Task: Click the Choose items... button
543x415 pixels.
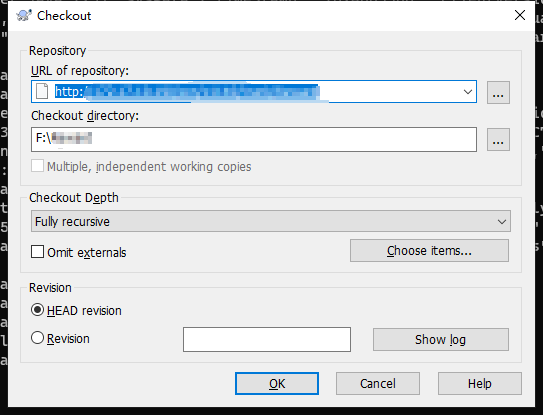Action: tap(429, 250)
